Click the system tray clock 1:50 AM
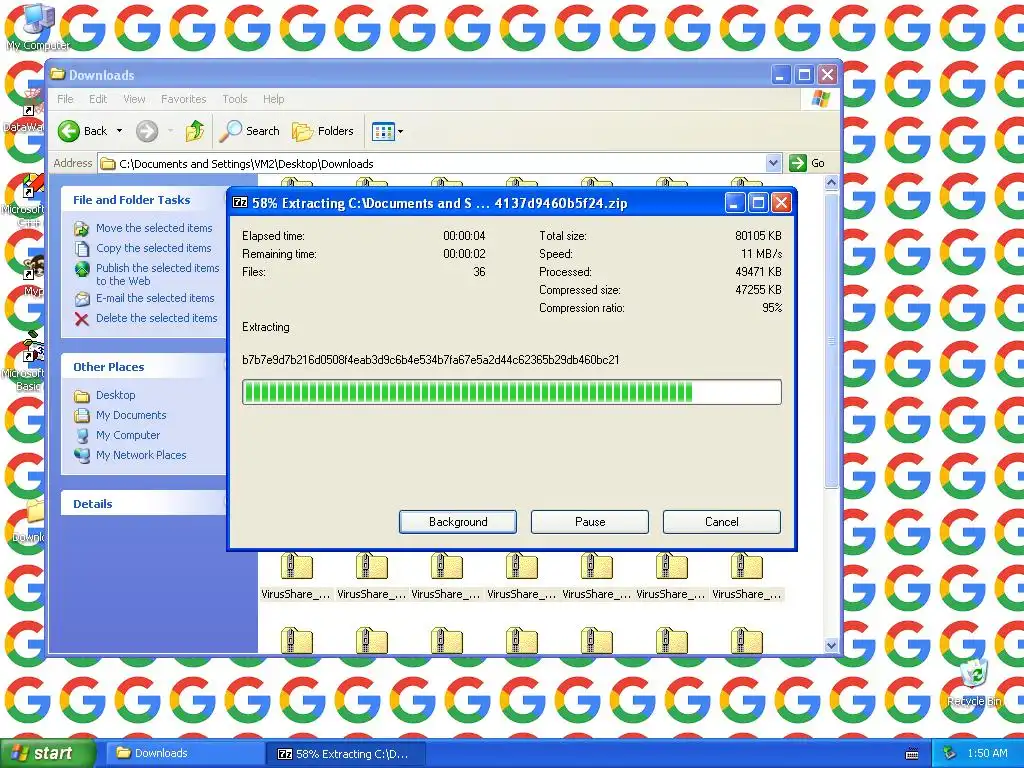Screen dimensions: 1024x768 [987, 753]
